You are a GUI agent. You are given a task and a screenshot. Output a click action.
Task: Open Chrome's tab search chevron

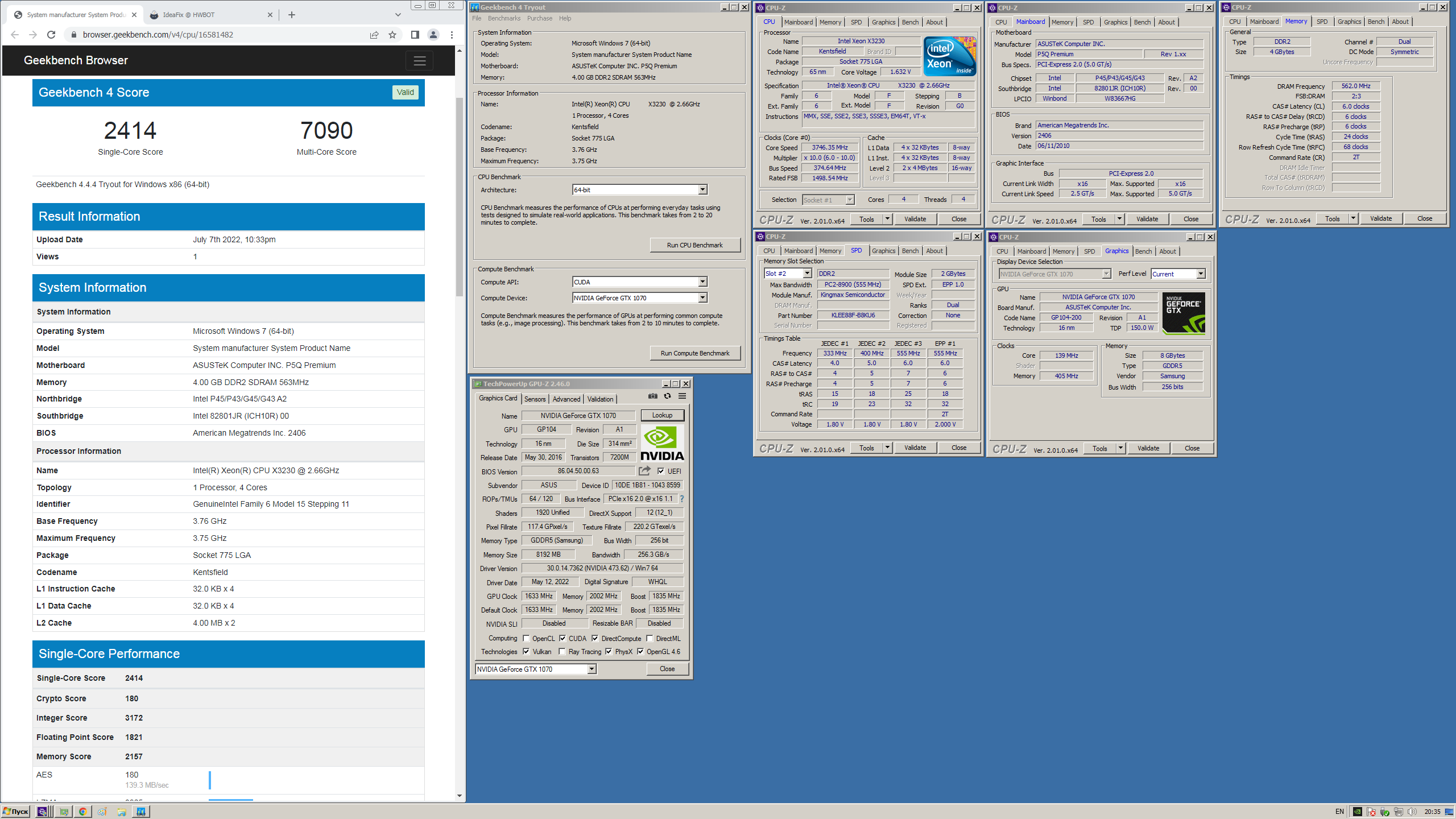coord(398,15)
